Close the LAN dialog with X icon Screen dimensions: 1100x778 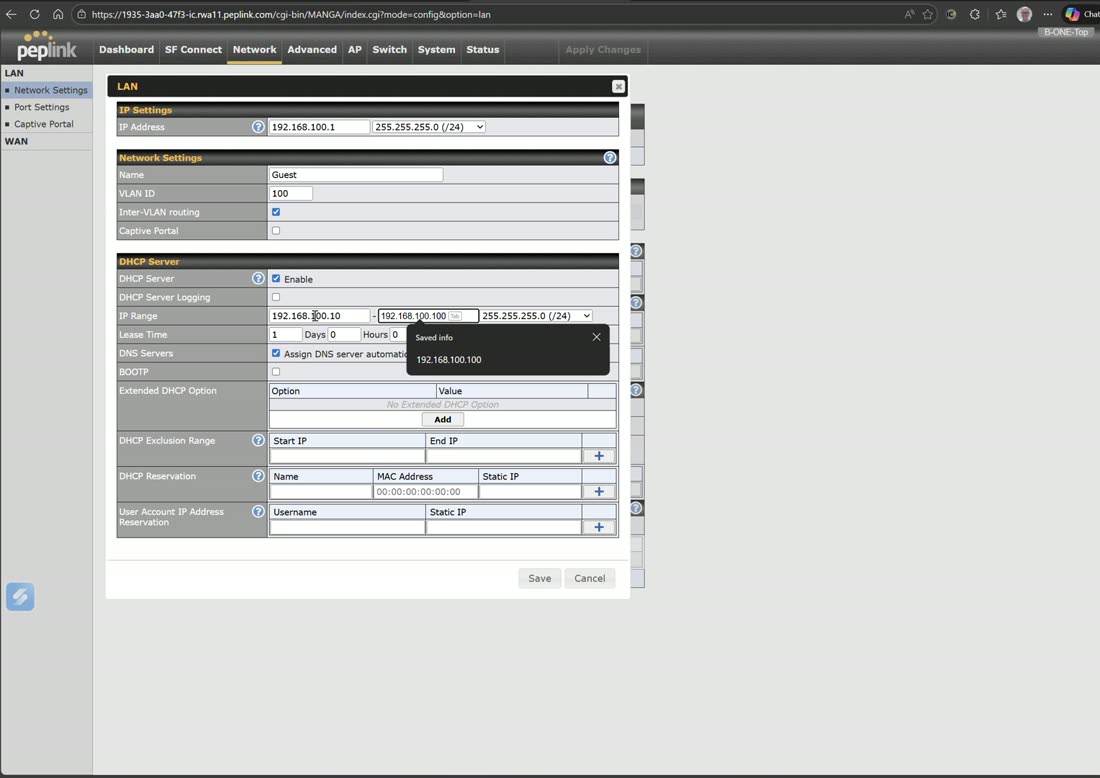tap(618, 86)
